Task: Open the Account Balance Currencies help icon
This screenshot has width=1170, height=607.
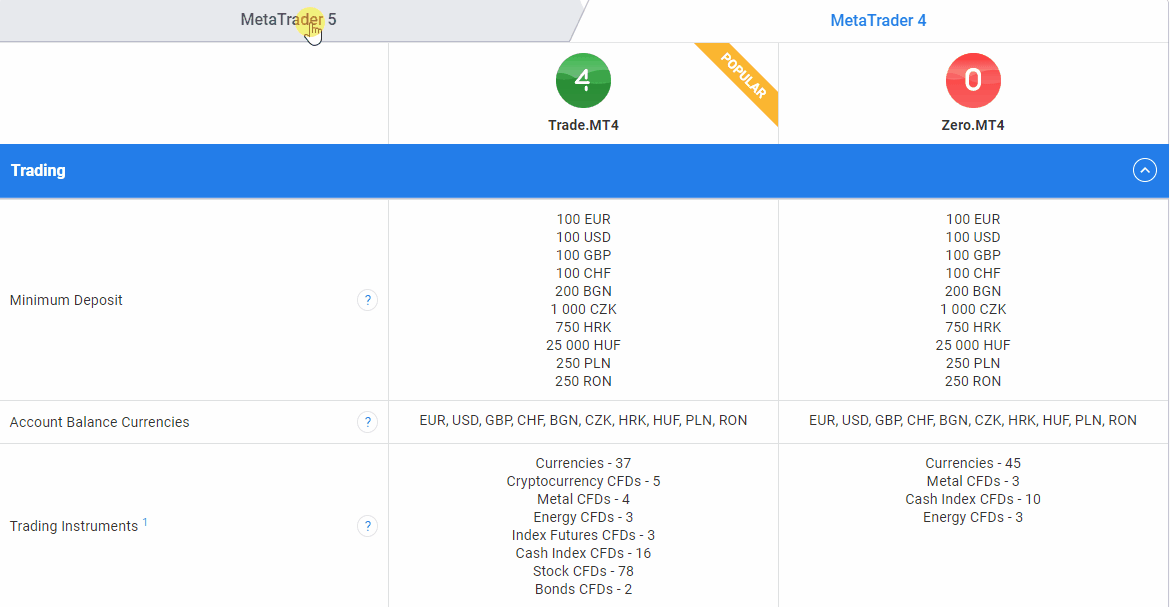Action: click(367, 422)
